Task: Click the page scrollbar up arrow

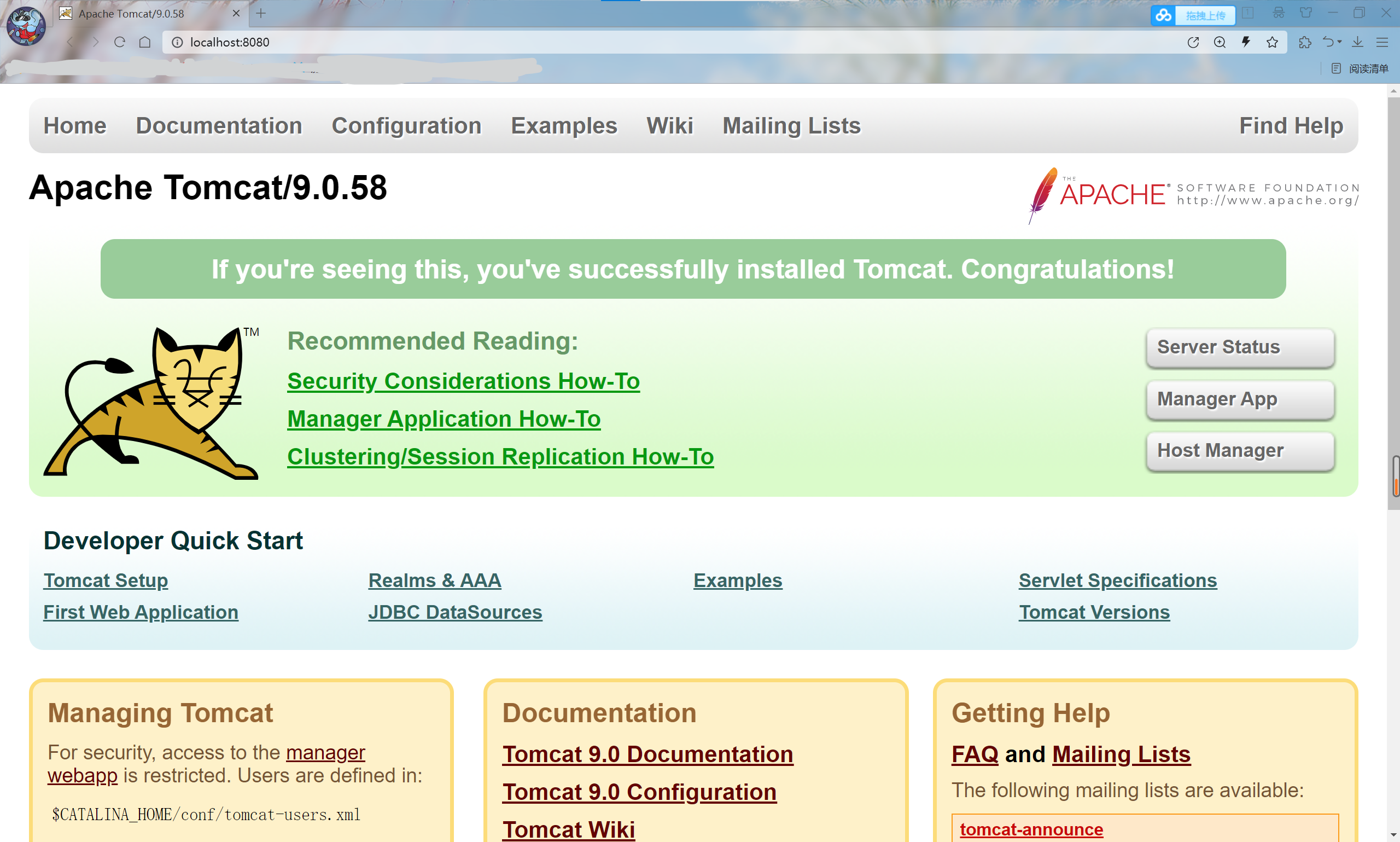Action: [1393, 91]
